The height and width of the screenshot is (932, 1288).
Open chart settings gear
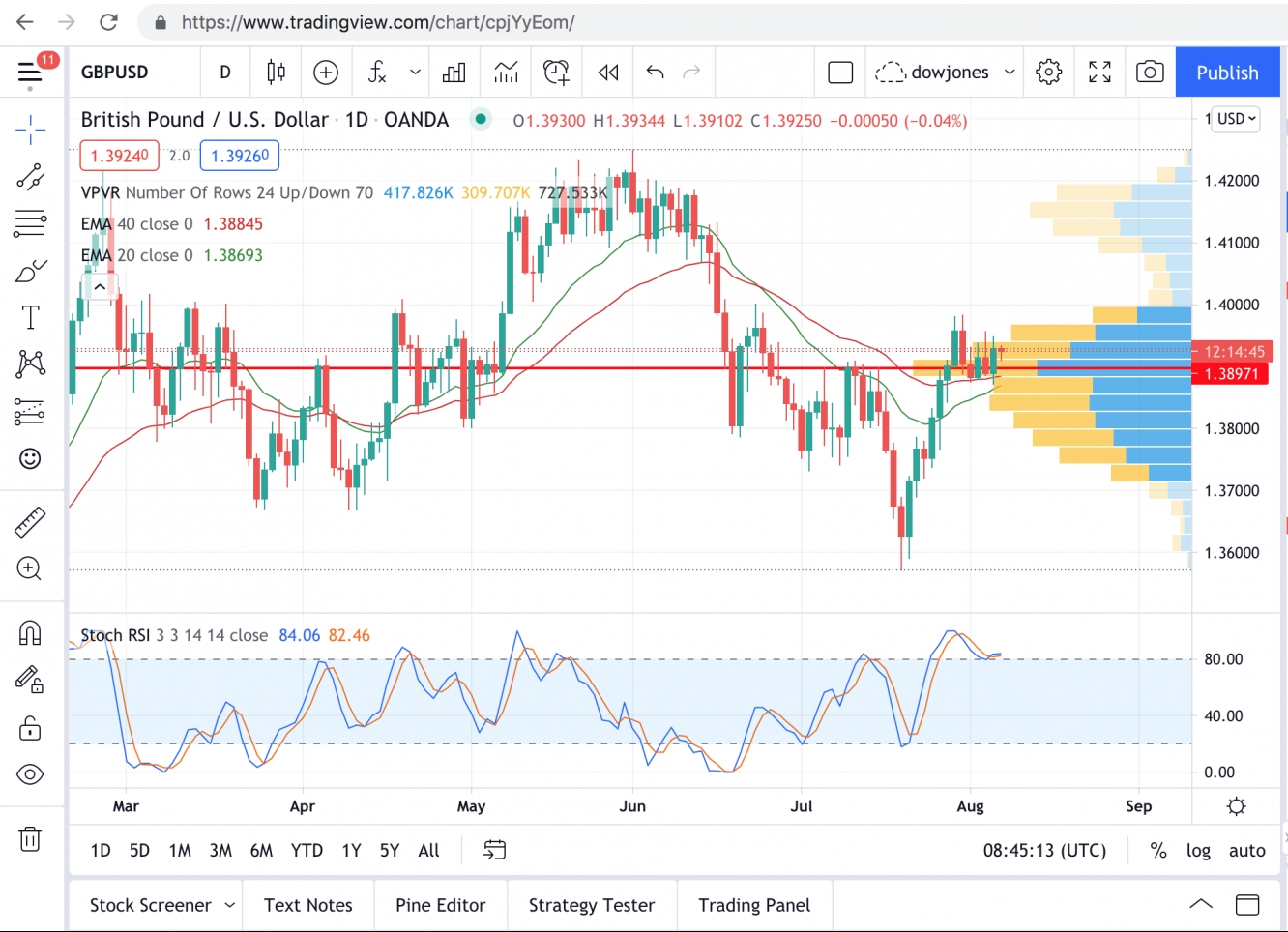1049,73
